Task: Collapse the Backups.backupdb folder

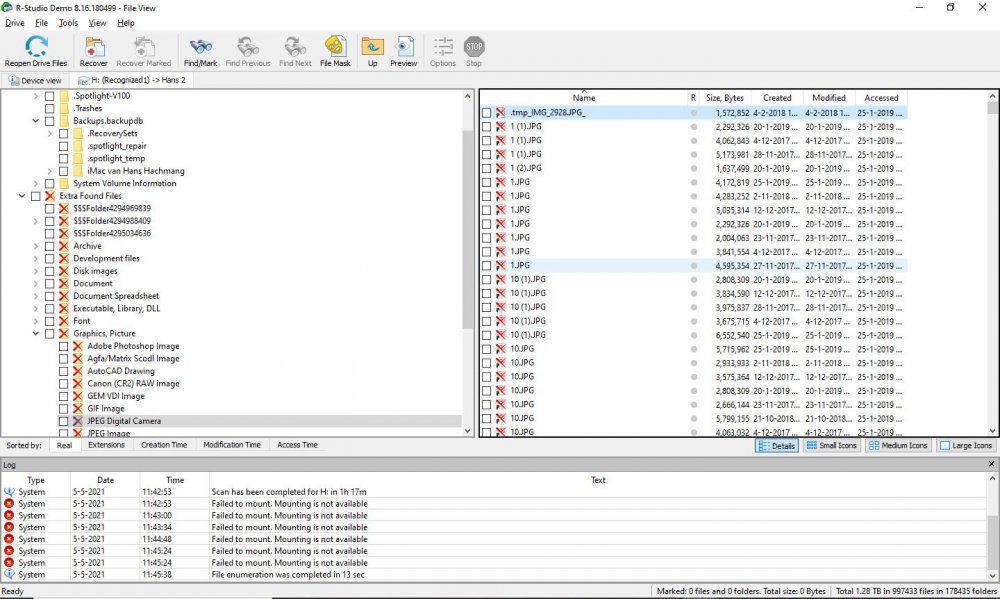Action: (x=36, y=121)
